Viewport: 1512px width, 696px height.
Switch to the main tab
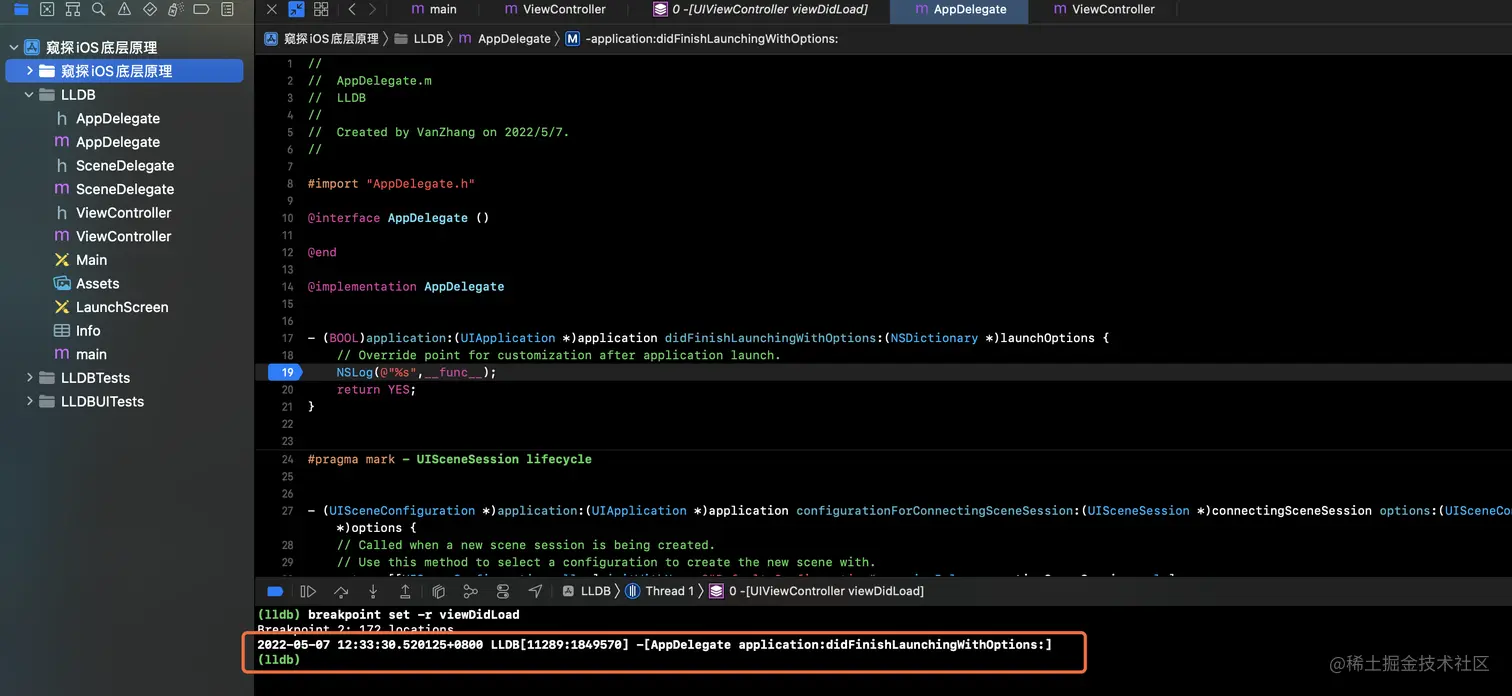coord(434,9)
